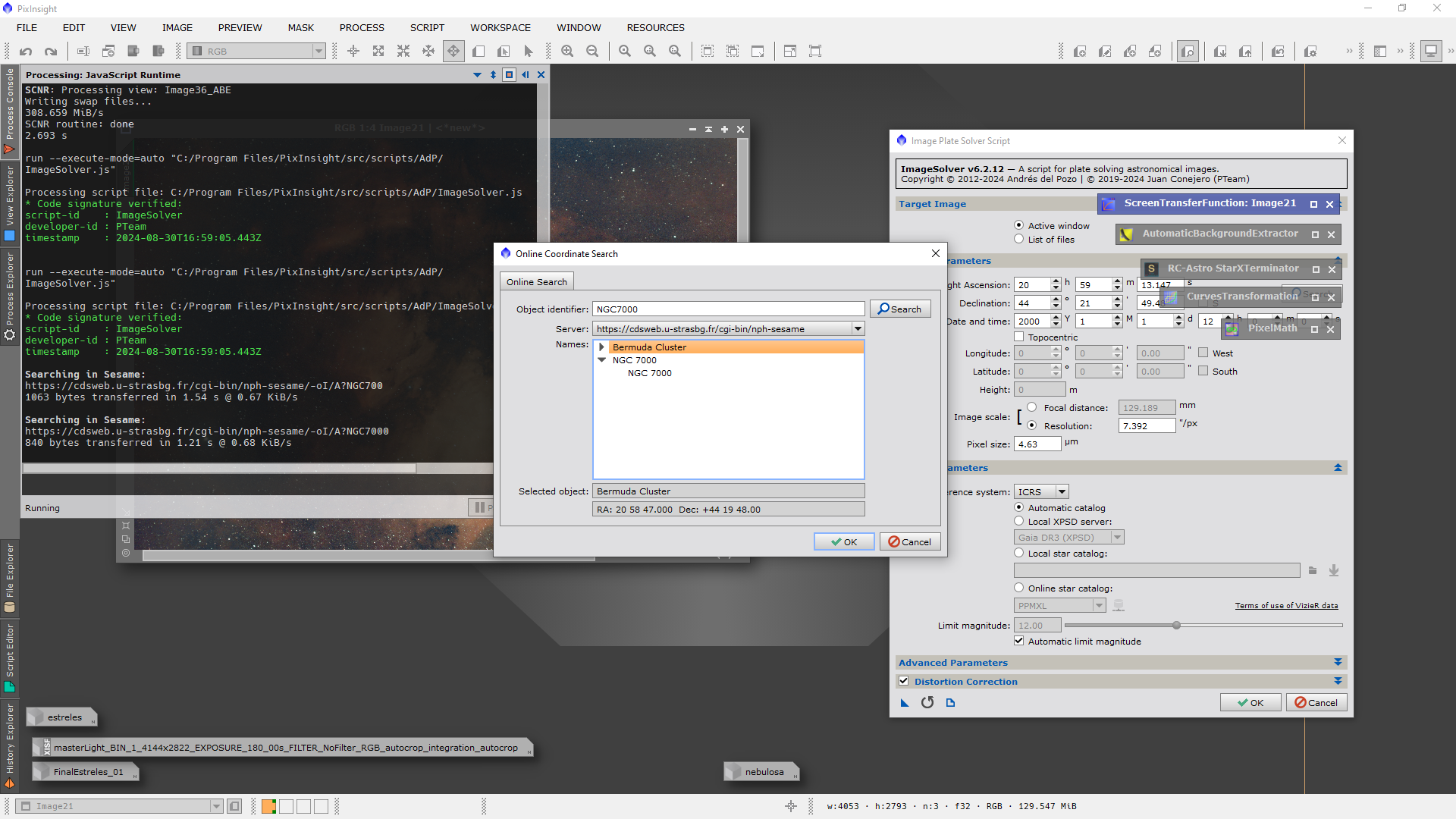The height and width of the screenshot is (819, 1456).
Task: Open the Server URL dropdown
Action: tap(858, 329)
